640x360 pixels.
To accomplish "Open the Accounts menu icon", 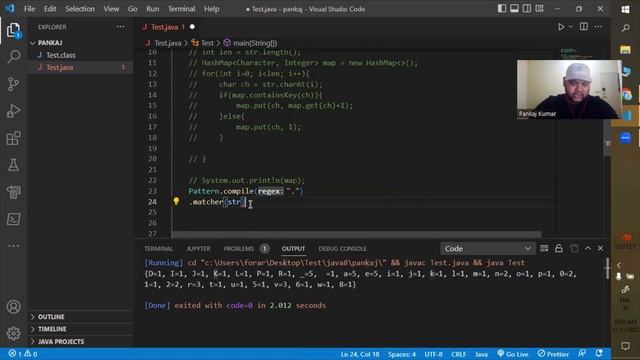I will point(13,307).
